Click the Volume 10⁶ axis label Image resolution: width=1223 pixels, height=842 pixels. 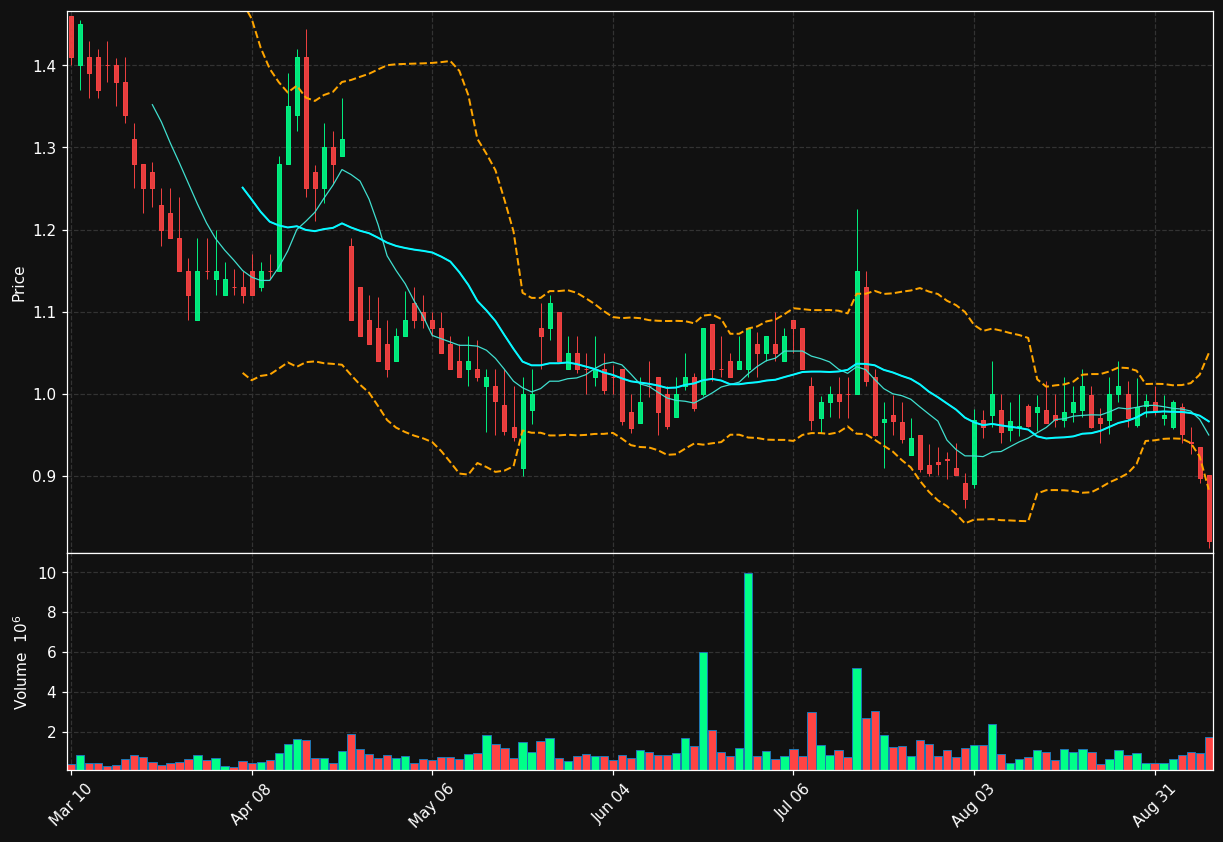tap(19, 662)
